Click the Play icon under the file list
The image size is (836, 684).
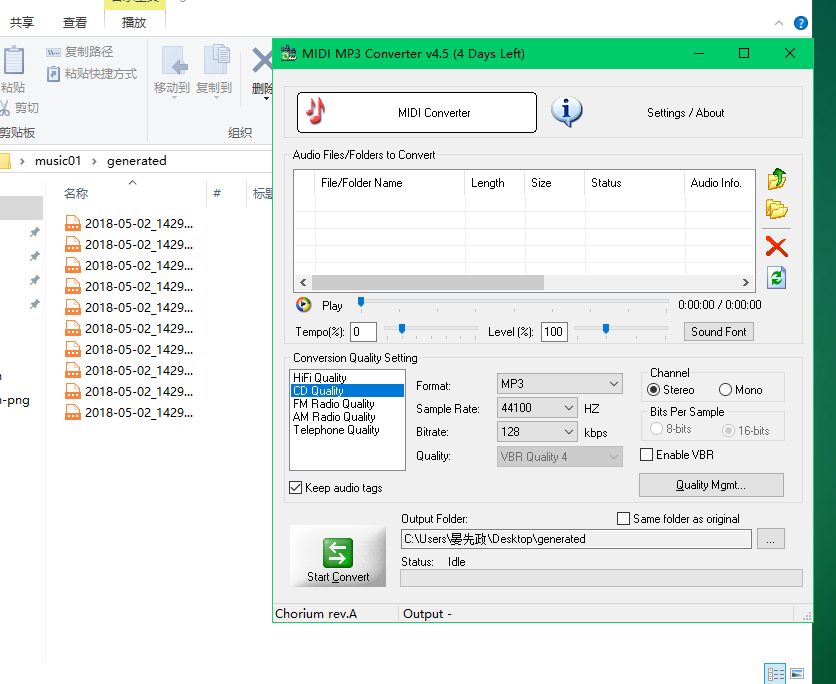303,305
